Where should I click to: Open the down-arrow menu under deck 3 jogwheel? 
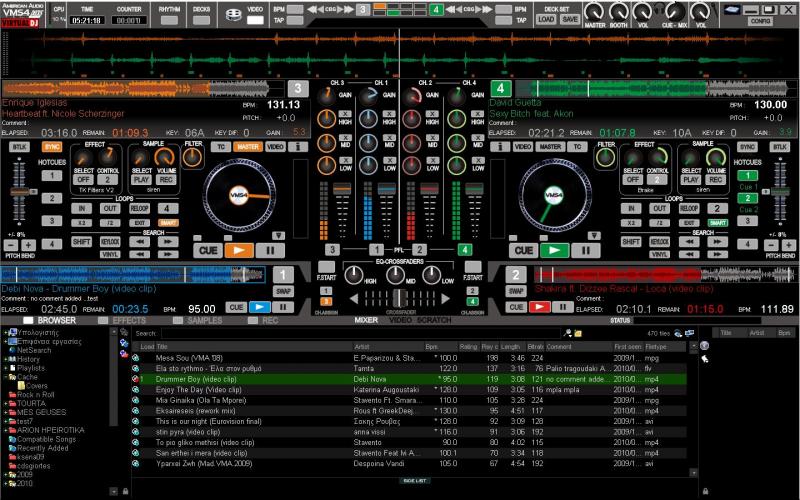(279, 236)
